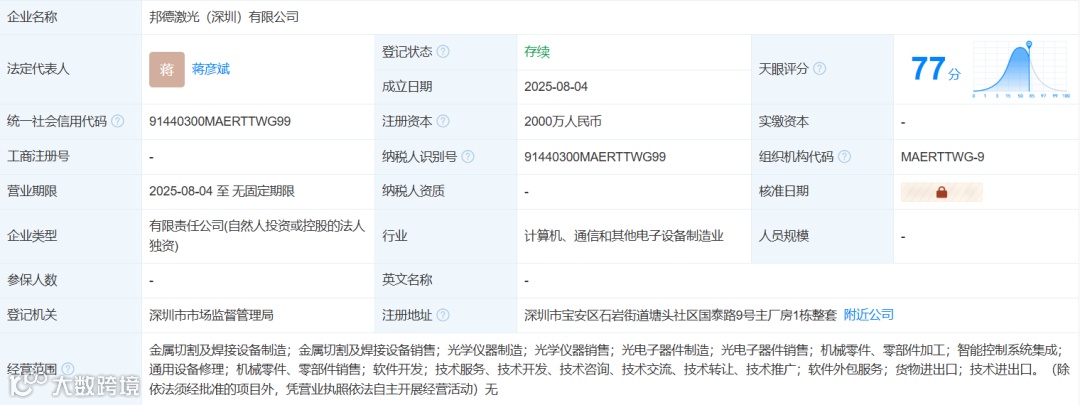Click the 工商注册号 field label

pos(38,156)
